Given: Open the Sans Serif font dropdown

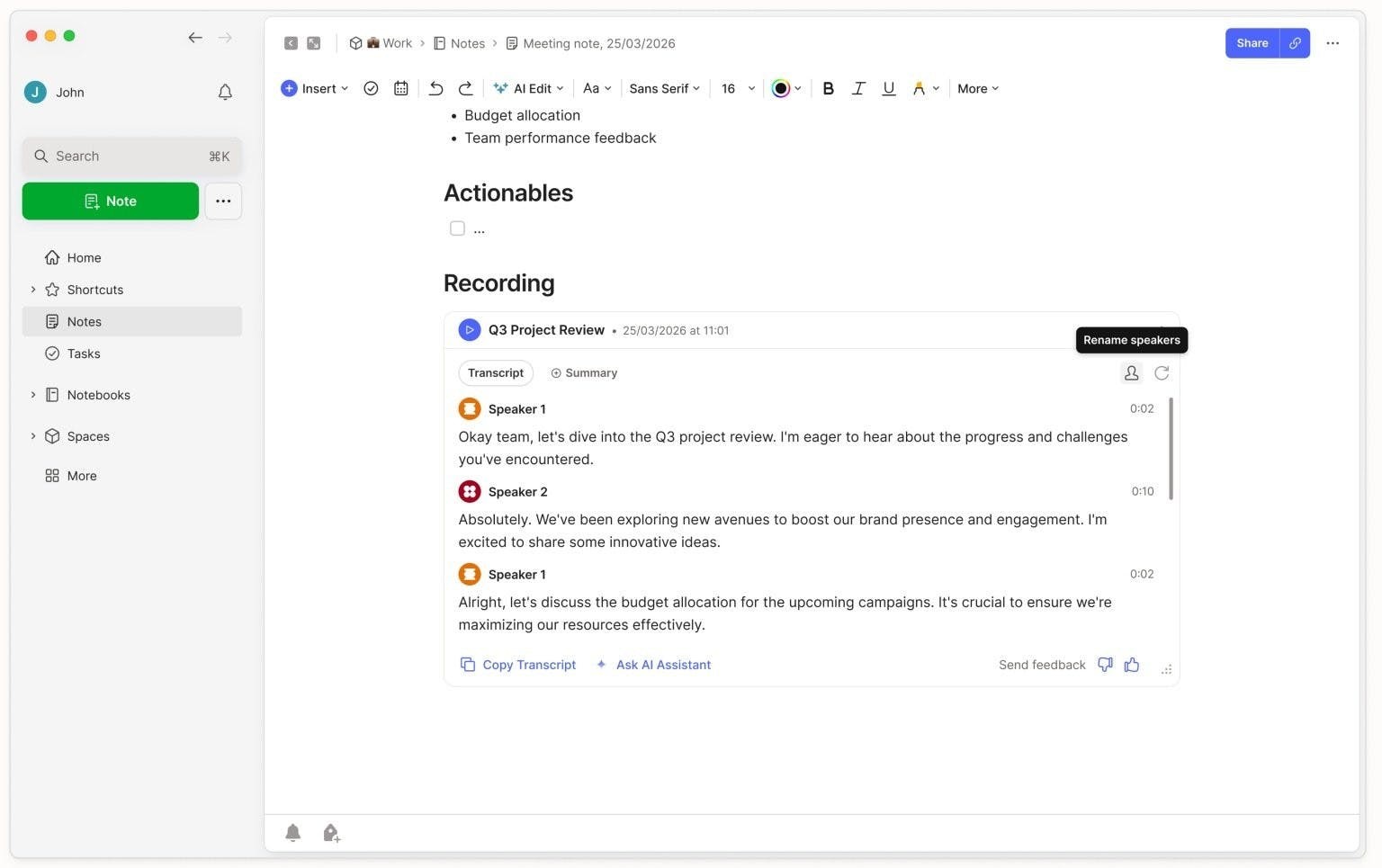Looking at the screenshot, I should [x=664, y=88].
